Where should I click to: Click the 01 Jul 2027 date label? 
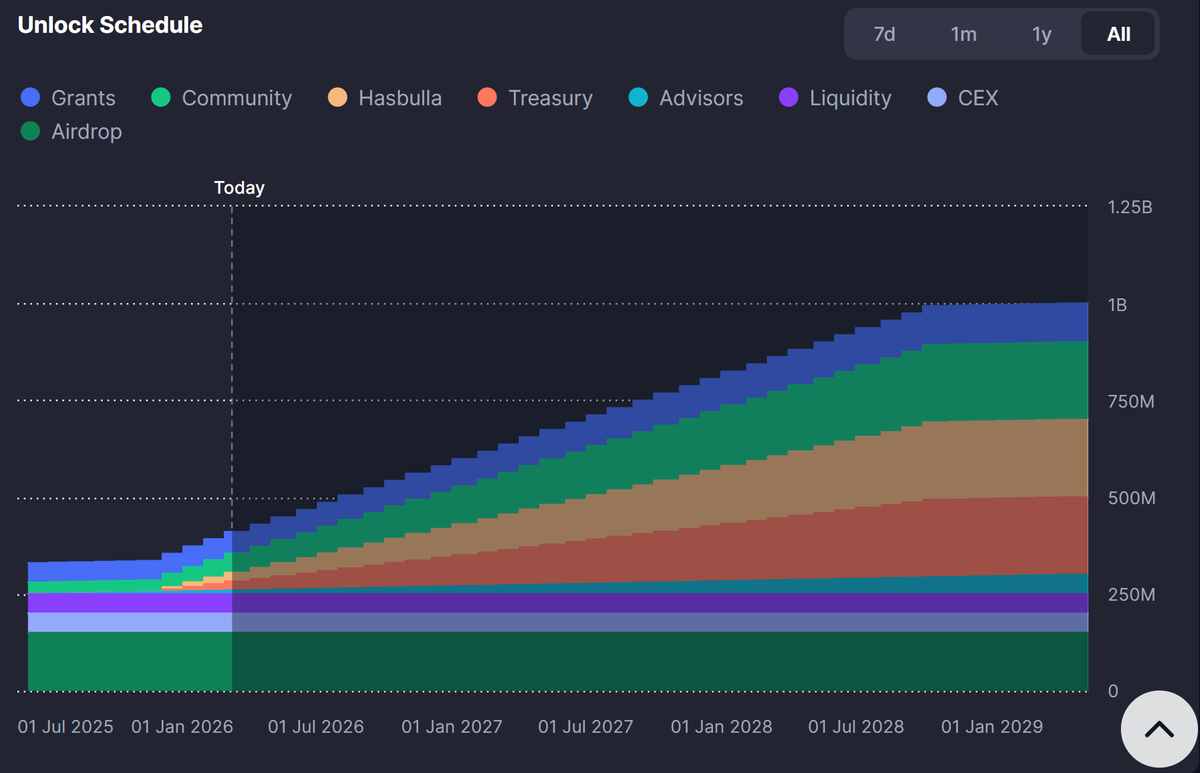pyautogui.click(x=586, y=727)
